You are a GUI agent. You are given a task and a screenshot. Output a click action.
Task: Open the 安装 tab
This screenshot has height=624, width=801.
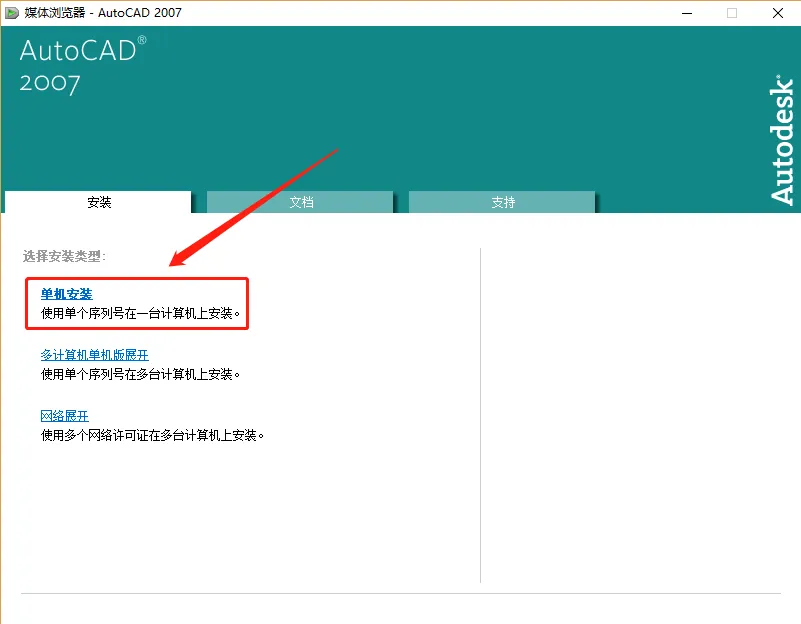98,202
